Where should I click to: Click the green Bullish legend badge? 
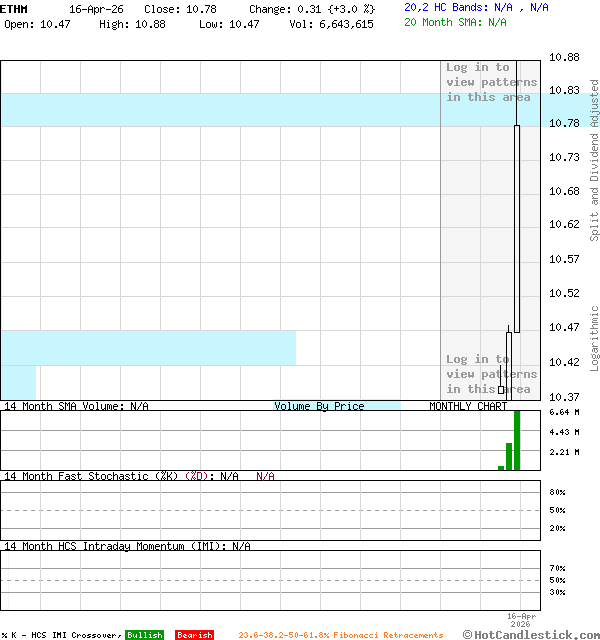click(144, 635)
